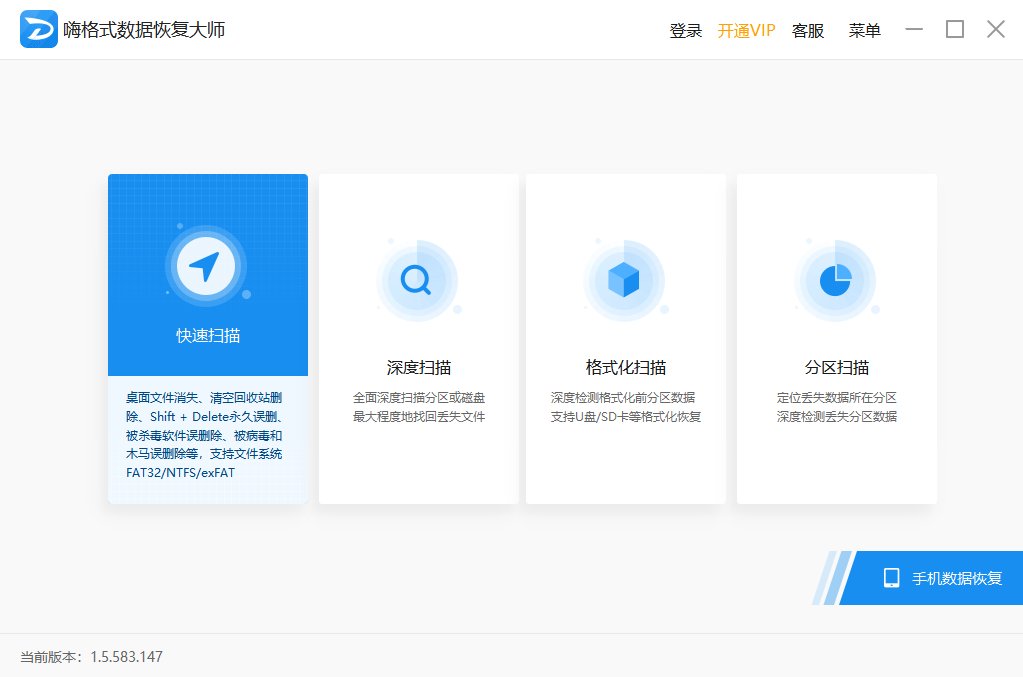
Task: Select the blue arrow inside the white circle
Action: 207,264
